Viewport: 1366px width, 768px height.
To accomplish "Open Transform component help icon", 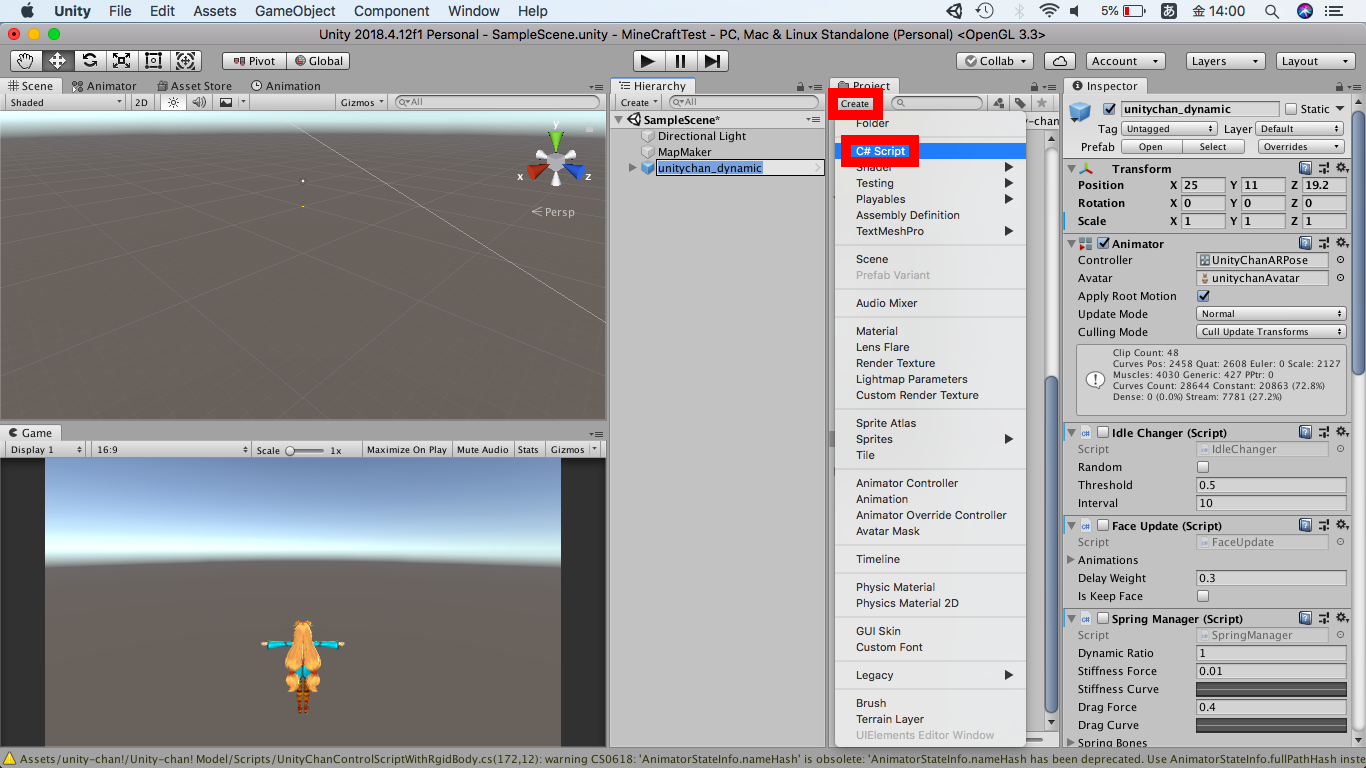I will 1305,168.
